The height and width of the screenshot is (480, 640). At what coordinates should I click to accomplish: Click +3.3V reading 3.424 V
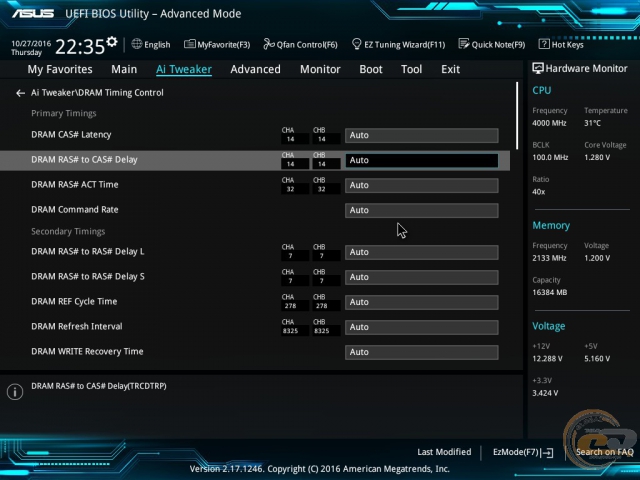point(545,393)
